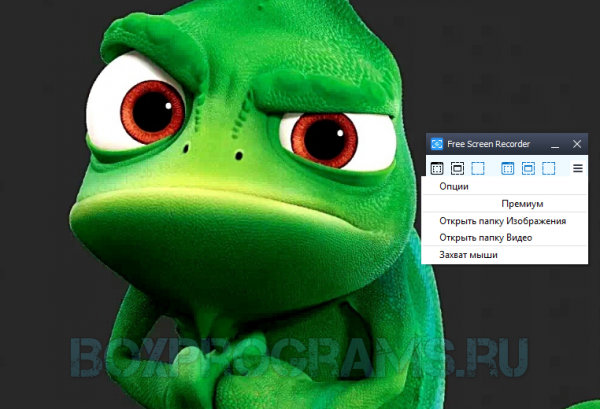Click the blue window video record icon
The image size is (600, 409).
tap(528, 168)
